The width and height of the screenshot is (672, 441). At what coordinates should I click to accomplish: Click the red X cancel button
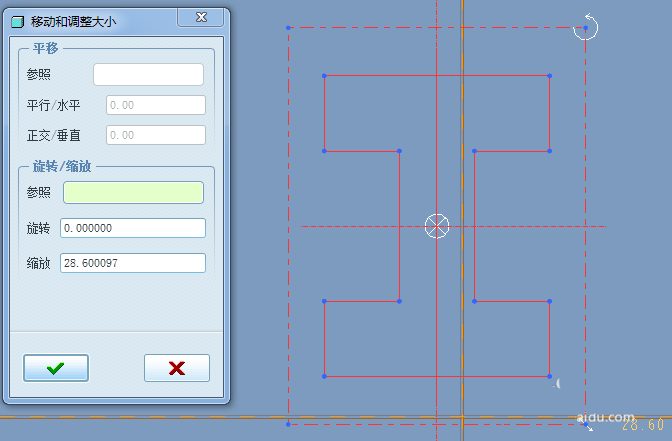click(x=177, y=368)
